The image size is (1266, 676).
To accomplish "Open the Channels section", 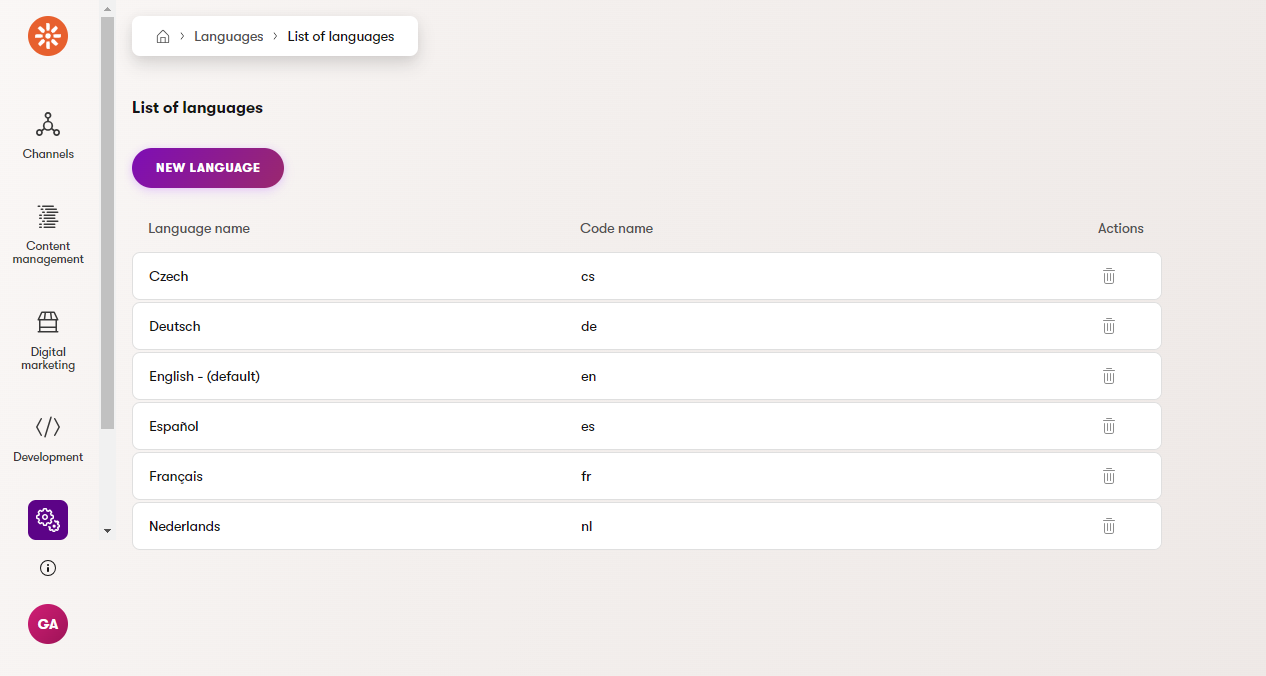I will point(48,136).
